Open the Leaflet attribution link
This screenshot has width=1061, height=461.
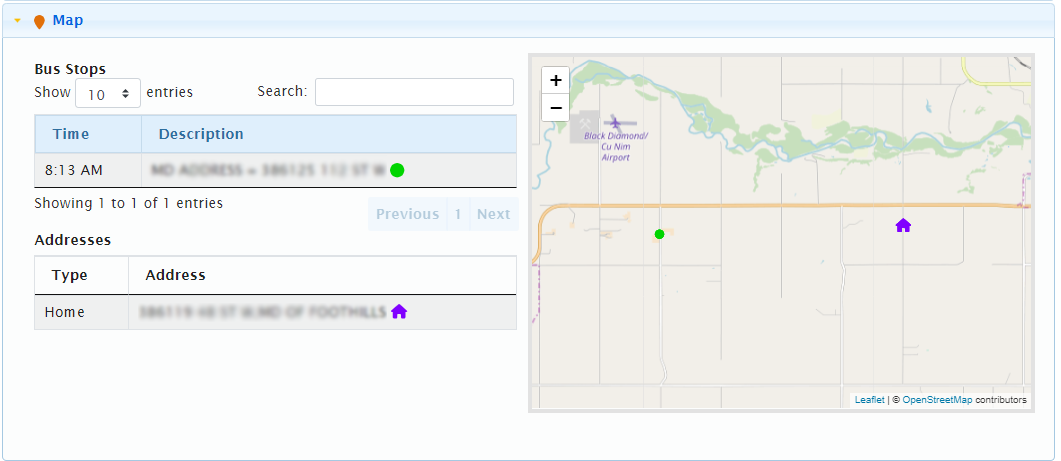pos(869,400)
